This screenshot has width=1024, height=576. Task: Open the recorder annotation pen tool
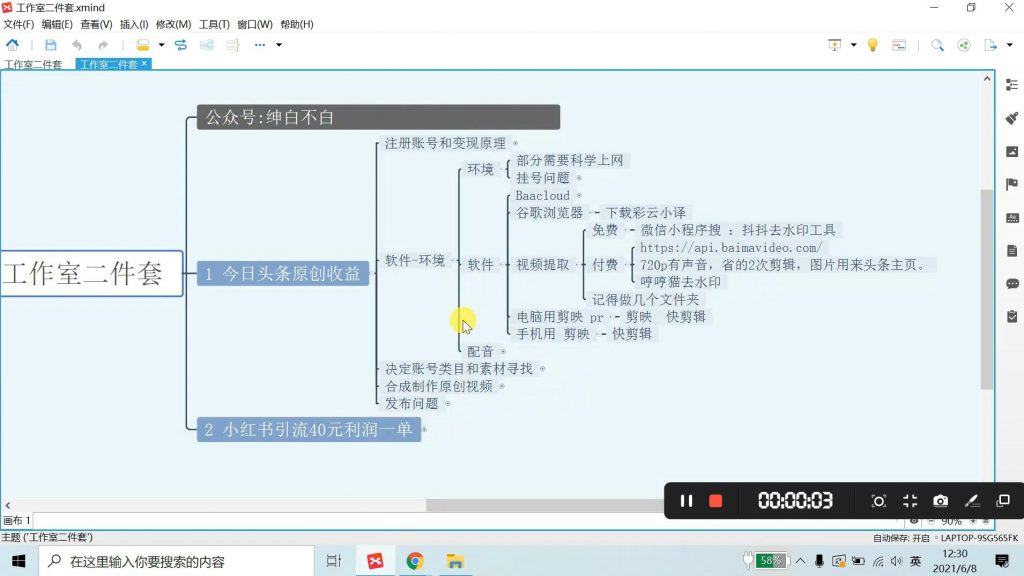[x=972, y=501]
